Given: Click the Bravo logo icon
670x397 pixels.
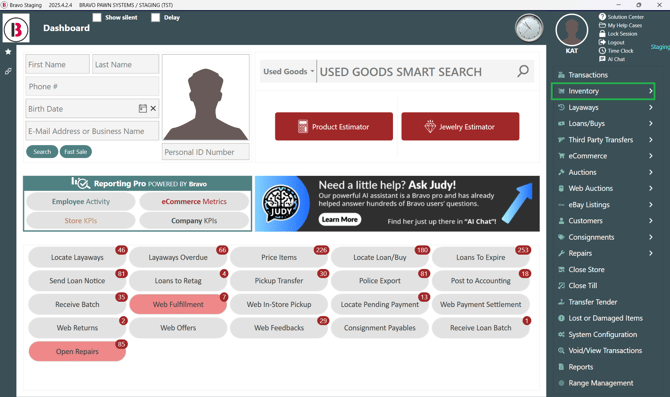Looking at the screenshot, I should tap(16, 28).
